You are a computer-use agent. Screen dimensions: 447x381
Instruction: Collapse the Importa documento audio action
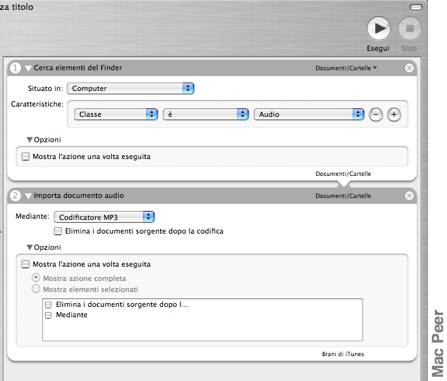point(29,196)
